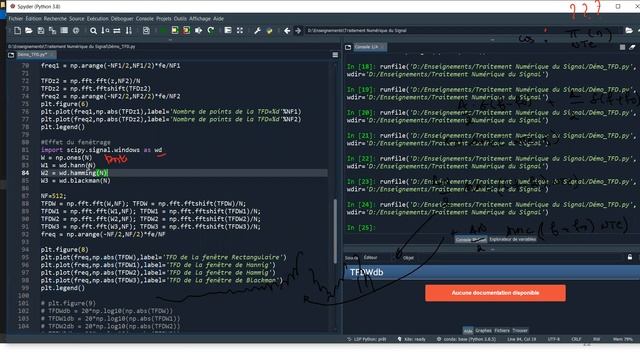The image size is (640, 360).
Task: Select the Aide pane tab
Action: coord(468,331)
